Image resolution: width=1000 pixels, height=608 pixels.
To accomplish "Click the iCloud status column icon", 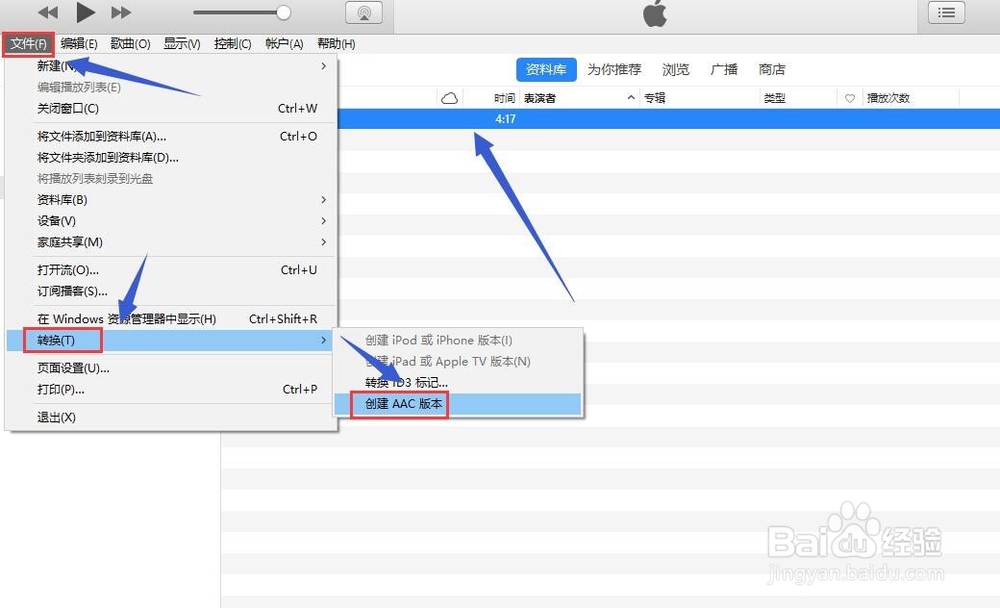I will coord(450,98).
